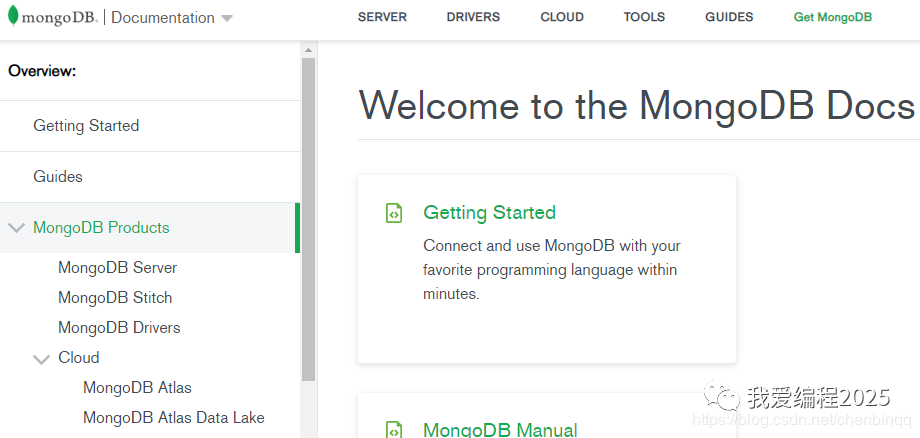Click the MongoDB Manual card icon
920x438 pixels.
[x=394, y=429]
